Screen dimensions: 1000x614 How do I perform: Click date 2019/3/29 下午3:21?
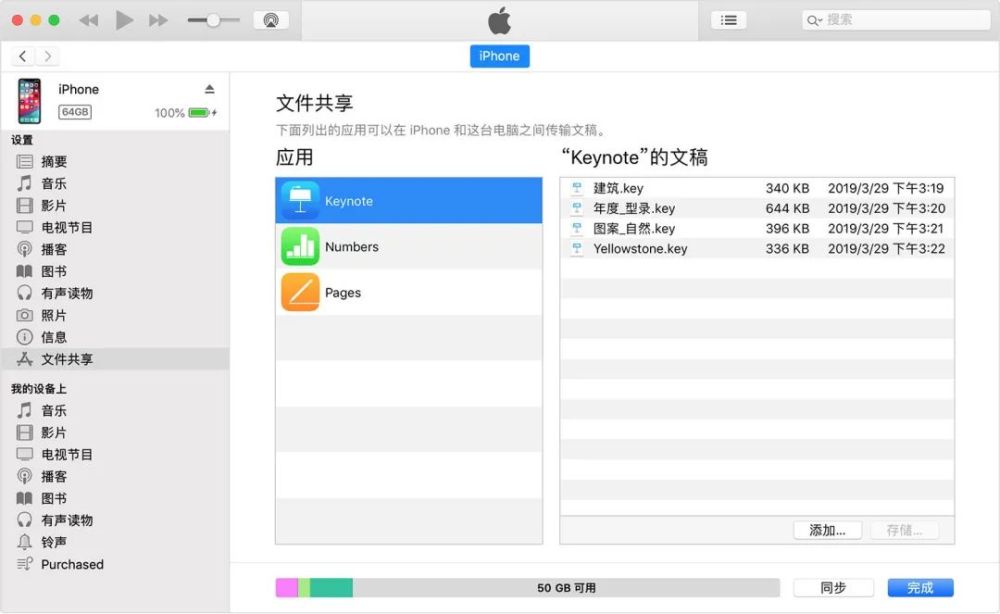click(x=886, y=229)
